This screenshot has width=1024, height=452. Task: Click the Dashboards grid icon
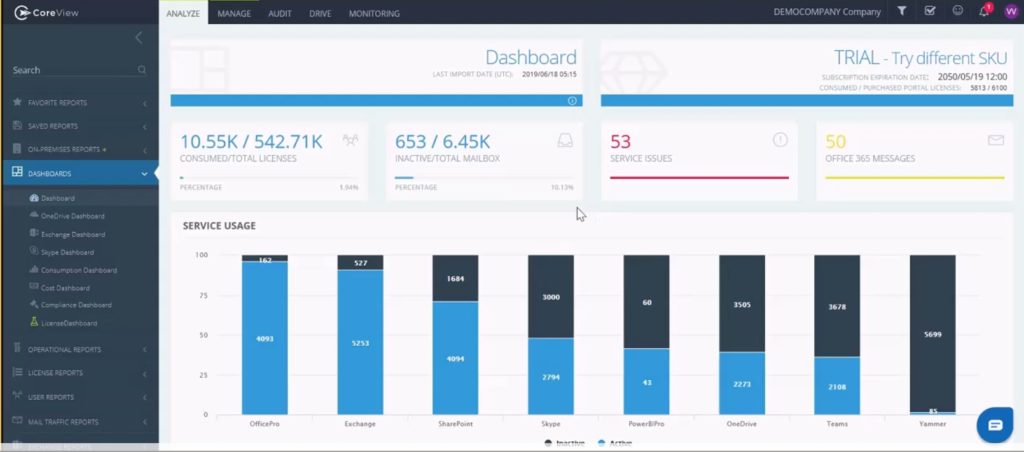[x=17, y=172]
